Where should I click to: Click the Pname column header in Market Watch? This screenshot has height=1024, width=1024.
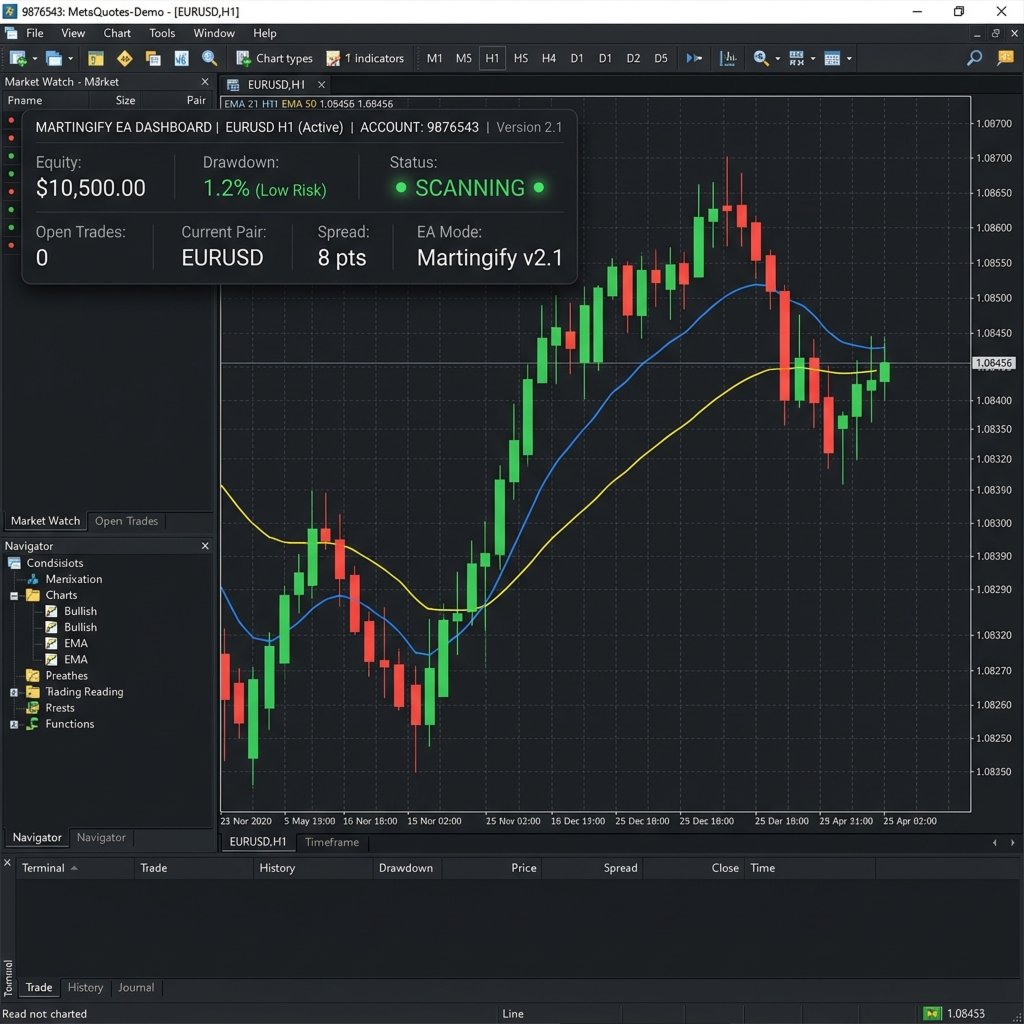pyautogui.click(x=25, y=101)
